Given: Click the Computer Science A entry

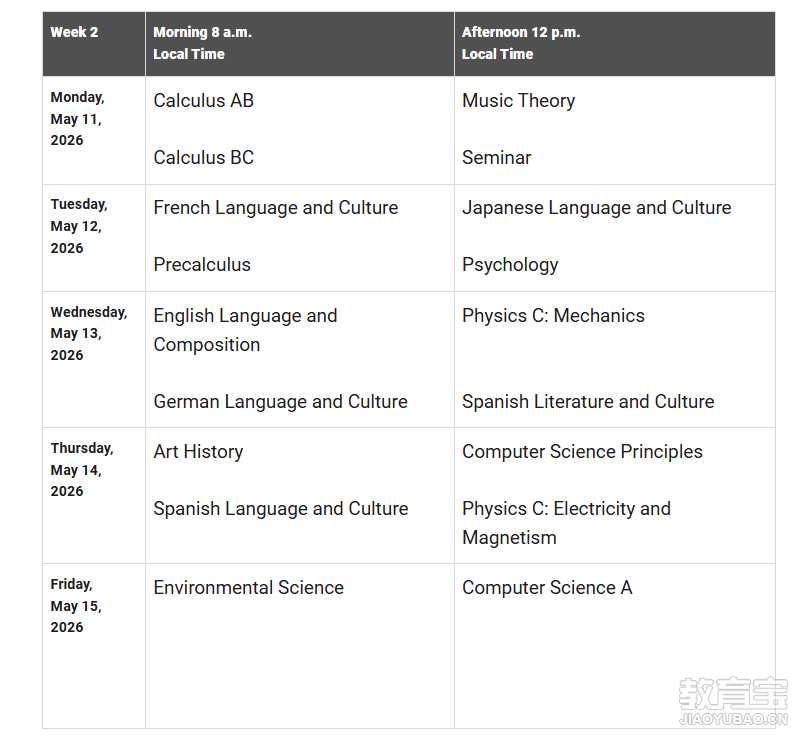Looking at the screenshot, I should point(547,588).
